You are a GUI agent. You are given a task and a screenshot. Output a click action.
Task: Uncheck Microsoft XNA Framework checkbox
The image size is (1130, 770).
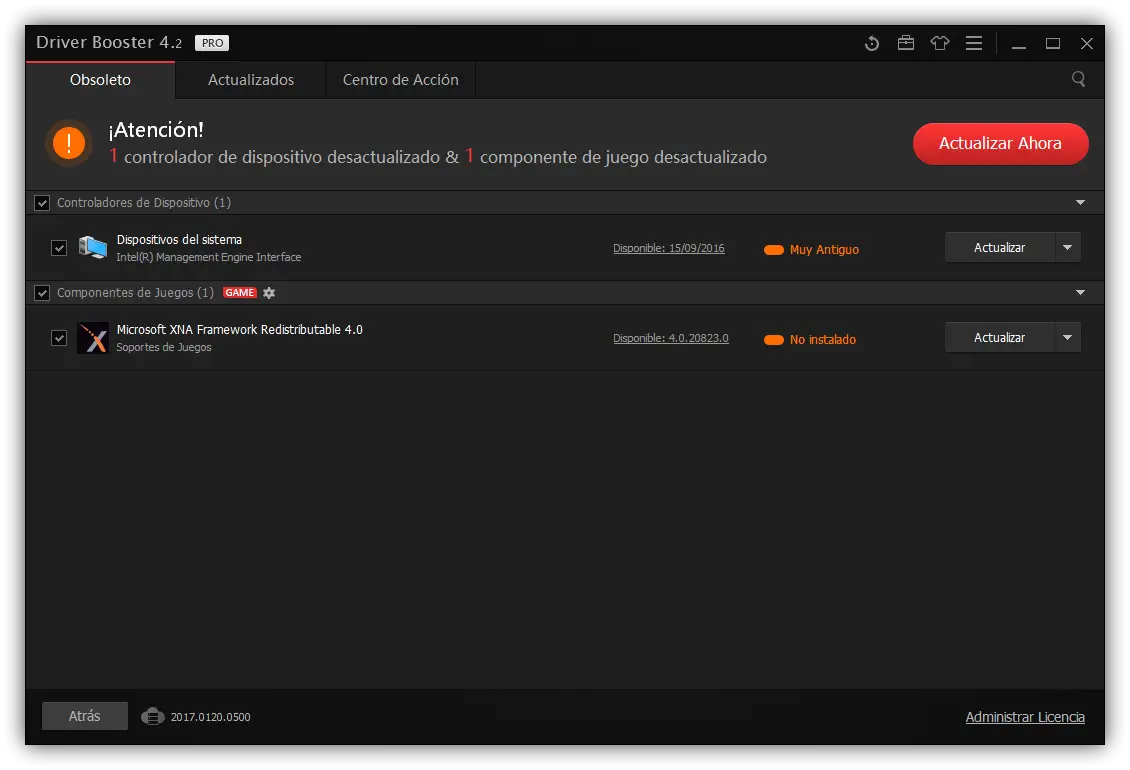point(59,338)
